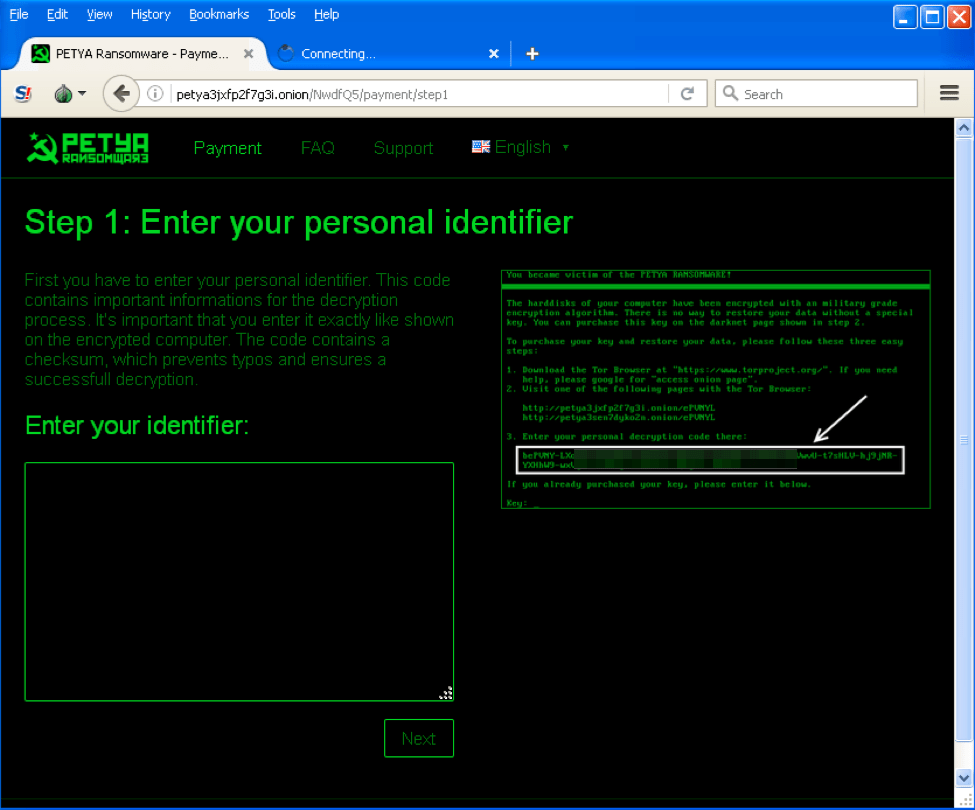Go back with the Back arrow button
Viewport: 975px width, 810px height.
coord(121,94)
